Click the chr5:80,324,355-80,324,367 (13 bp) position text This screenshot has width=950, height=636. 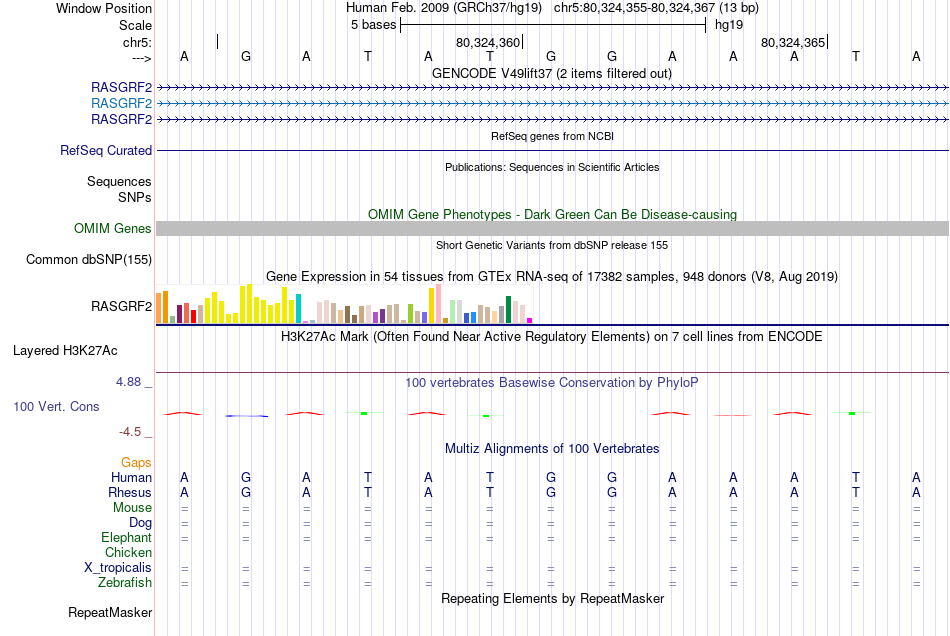[x=656, y=8]
